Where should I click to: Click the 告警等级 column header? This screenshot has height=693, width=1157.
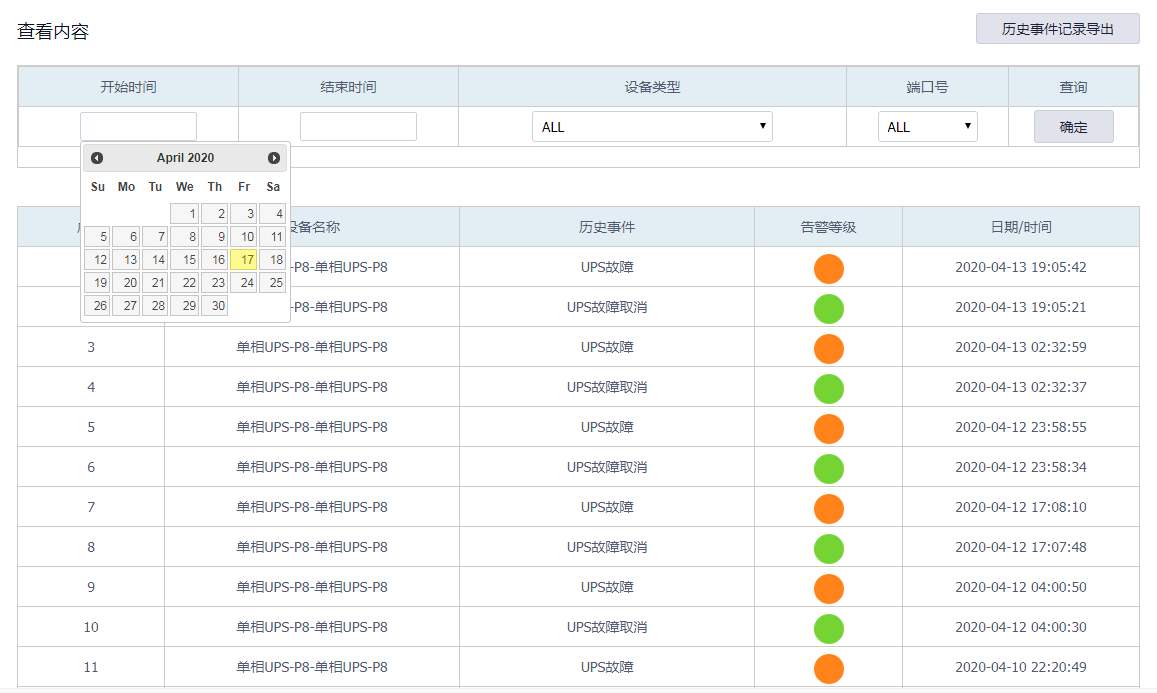click(x=828, y=227)
